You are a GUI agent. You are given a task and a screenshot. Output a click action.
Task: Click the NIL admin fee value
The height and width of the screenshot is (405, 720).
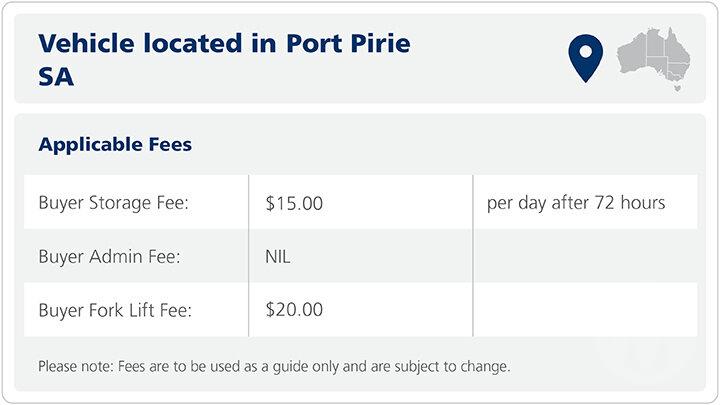[x=278, y=257]
